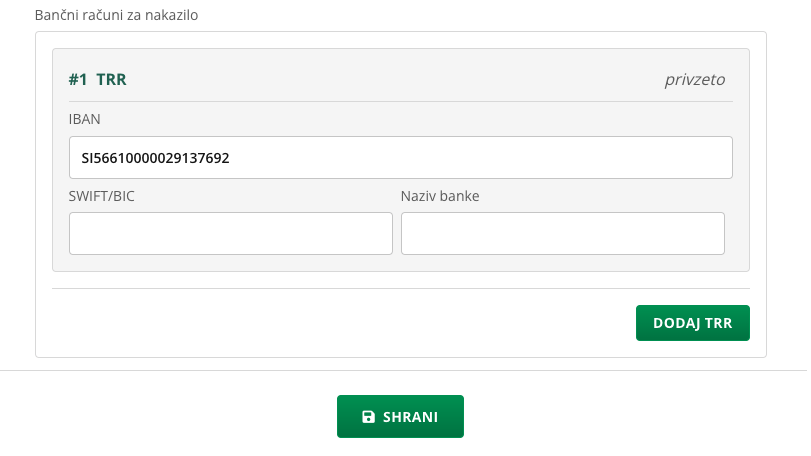Screen dimensions: 811x456
Task: Select the #1 account number label
Action: 78,80
